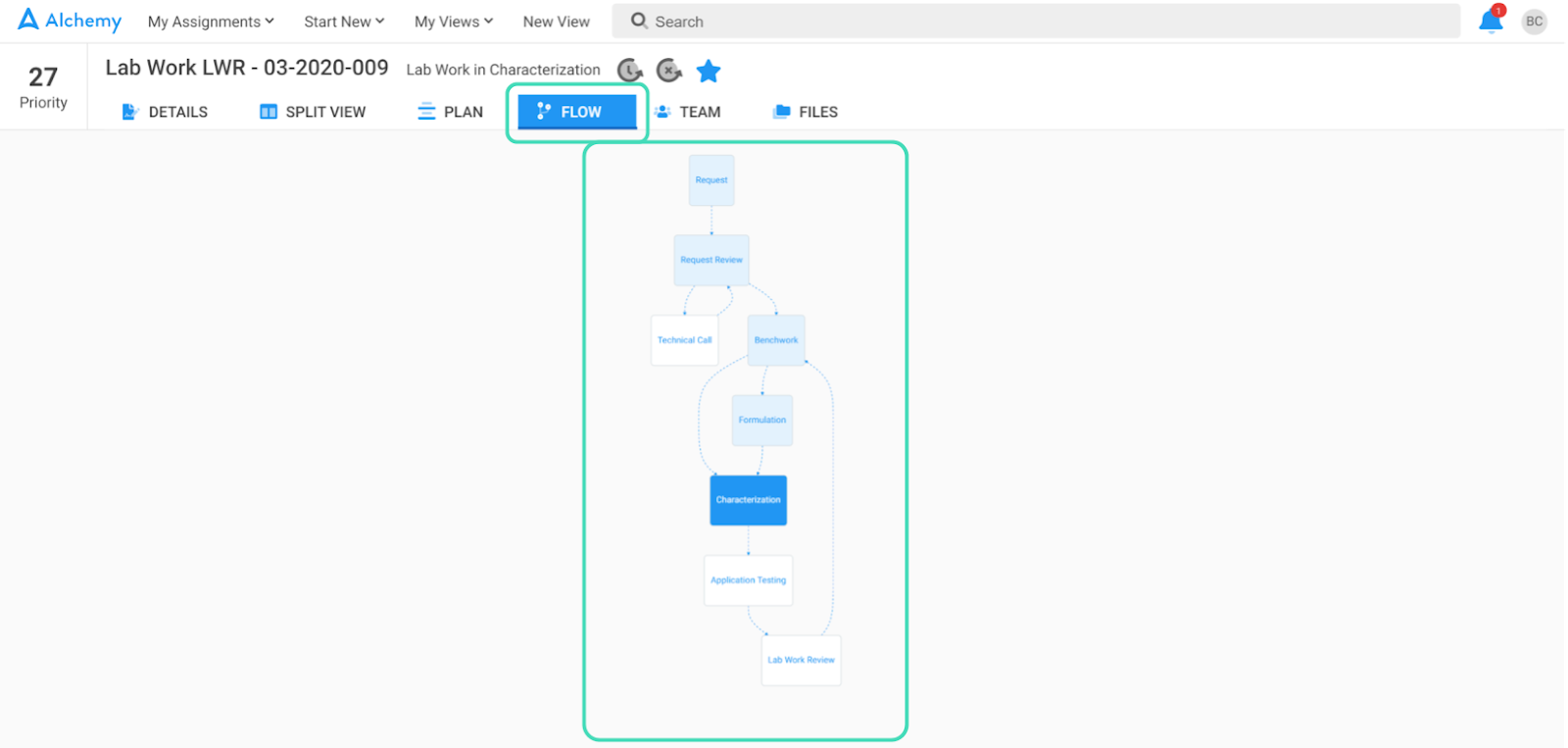Click the Lab Work LWR - 03-2020-009 title

pos(247,68)
